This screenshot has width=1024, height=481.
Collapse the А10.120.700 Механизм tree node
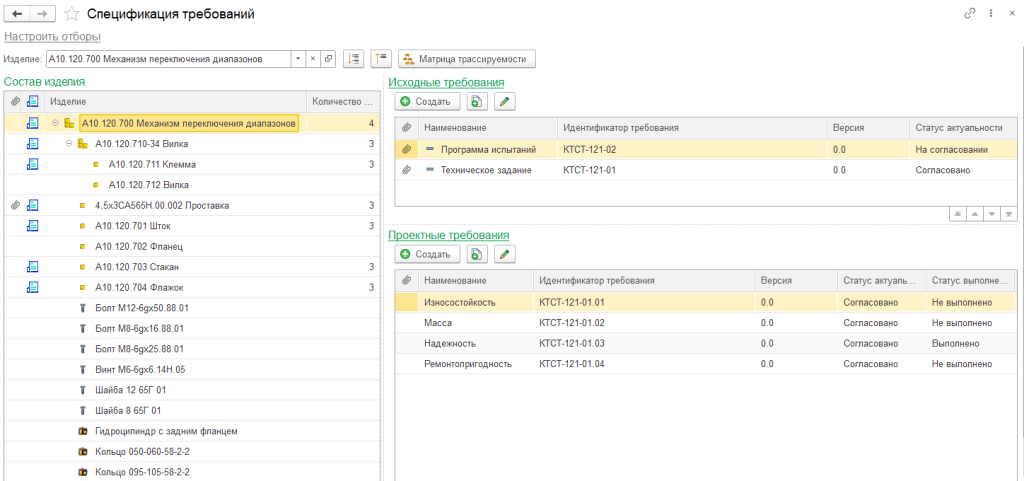[55, 124]
